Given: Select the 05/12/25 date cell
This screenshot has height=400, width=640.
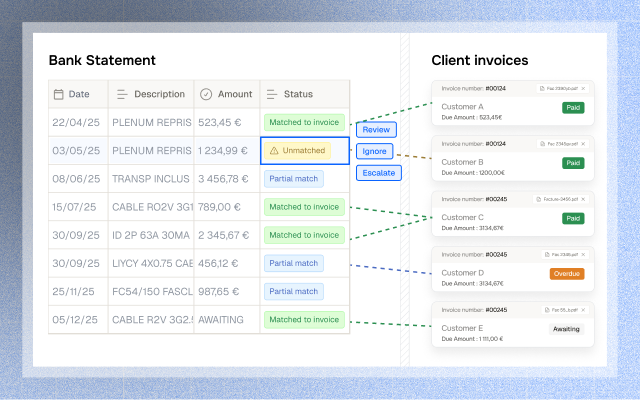Looking at the screenshot, I should [78, 320].
